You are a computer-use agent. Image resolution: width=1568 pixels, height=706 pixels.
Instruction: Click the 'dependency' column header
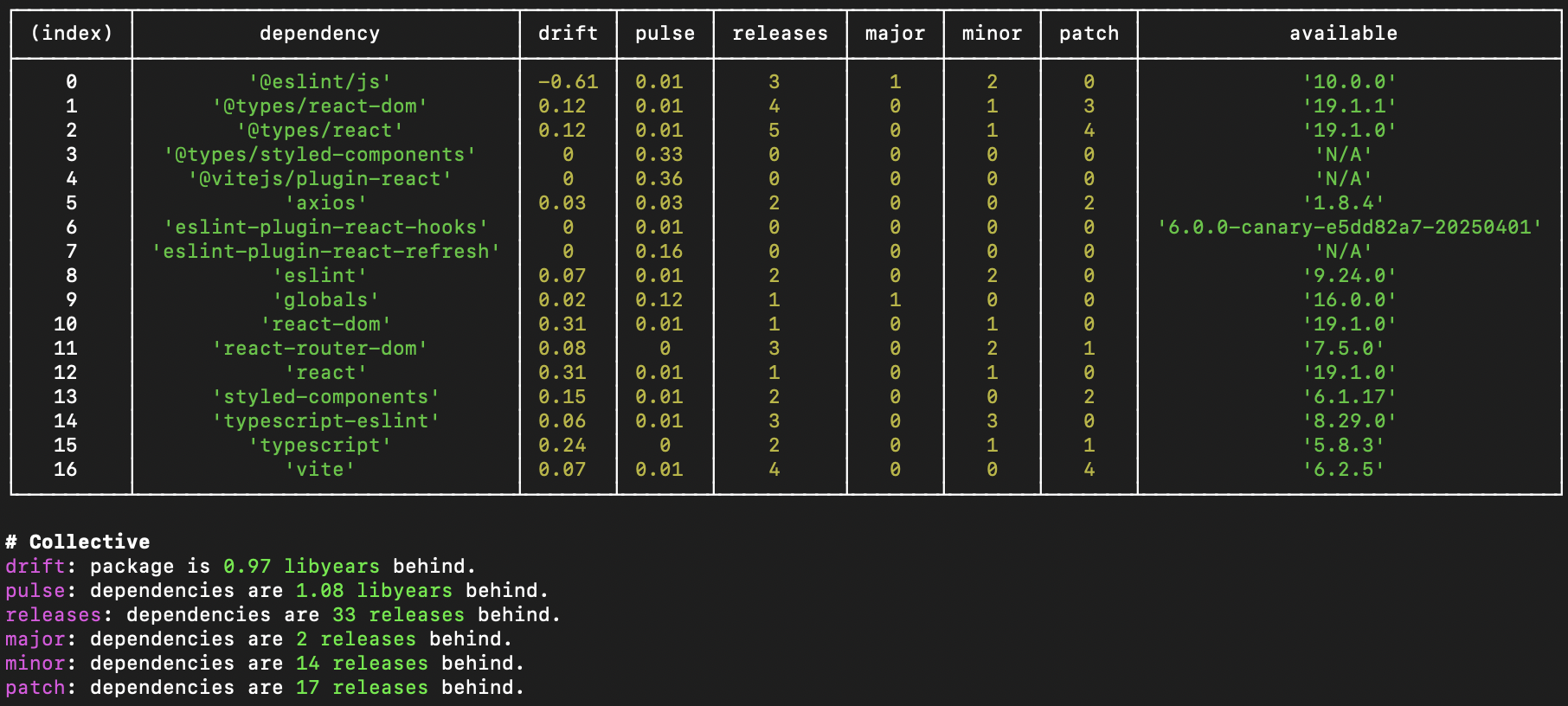[x=320, y=34]
